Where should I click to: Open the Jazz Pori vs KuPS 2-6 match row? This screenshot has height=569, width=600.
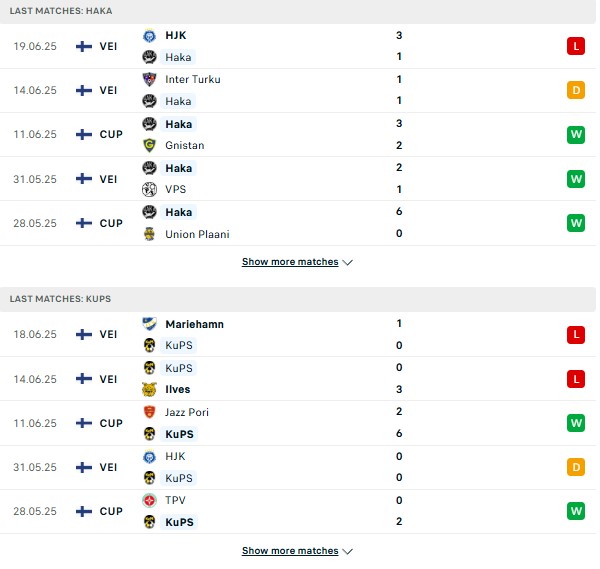pos(298,423)
